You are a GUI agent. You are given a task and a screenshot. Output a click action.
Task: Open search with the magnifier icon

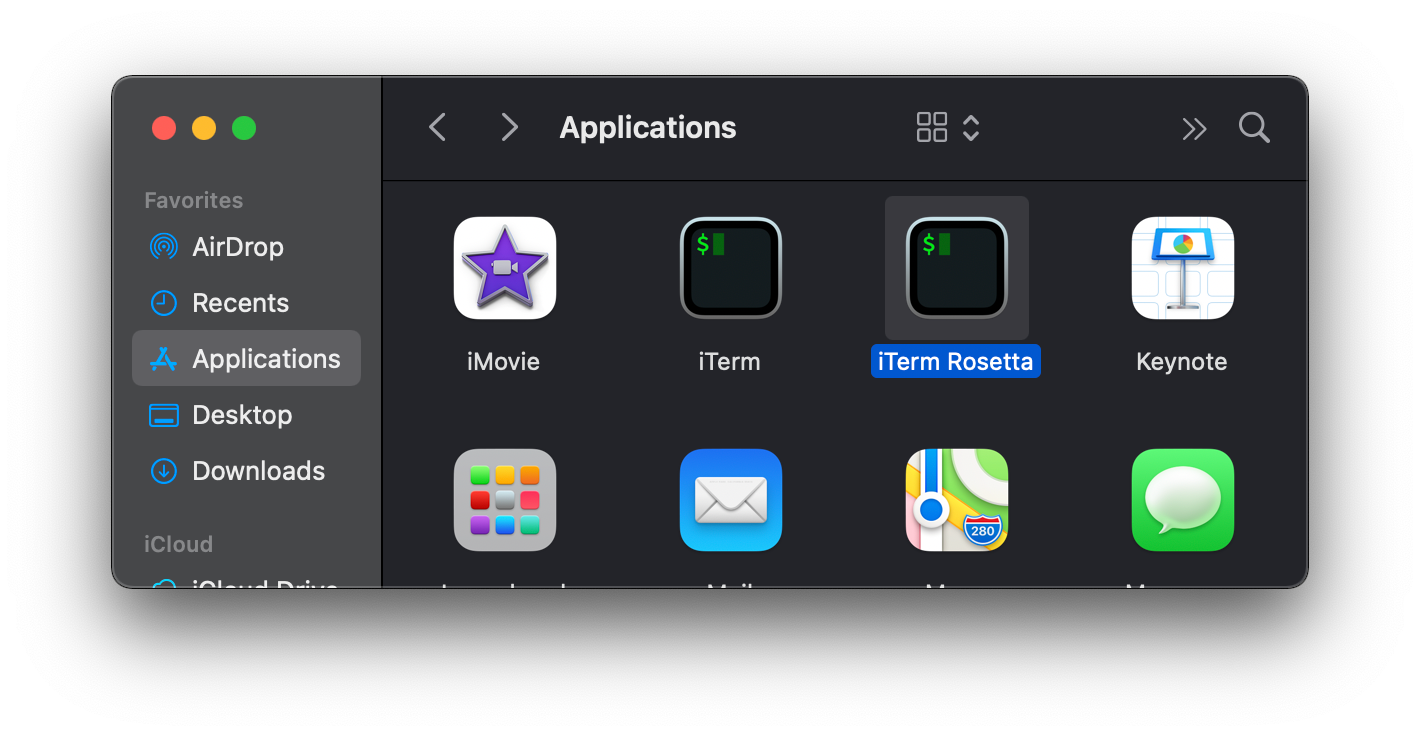click(x=1254, y=127)
